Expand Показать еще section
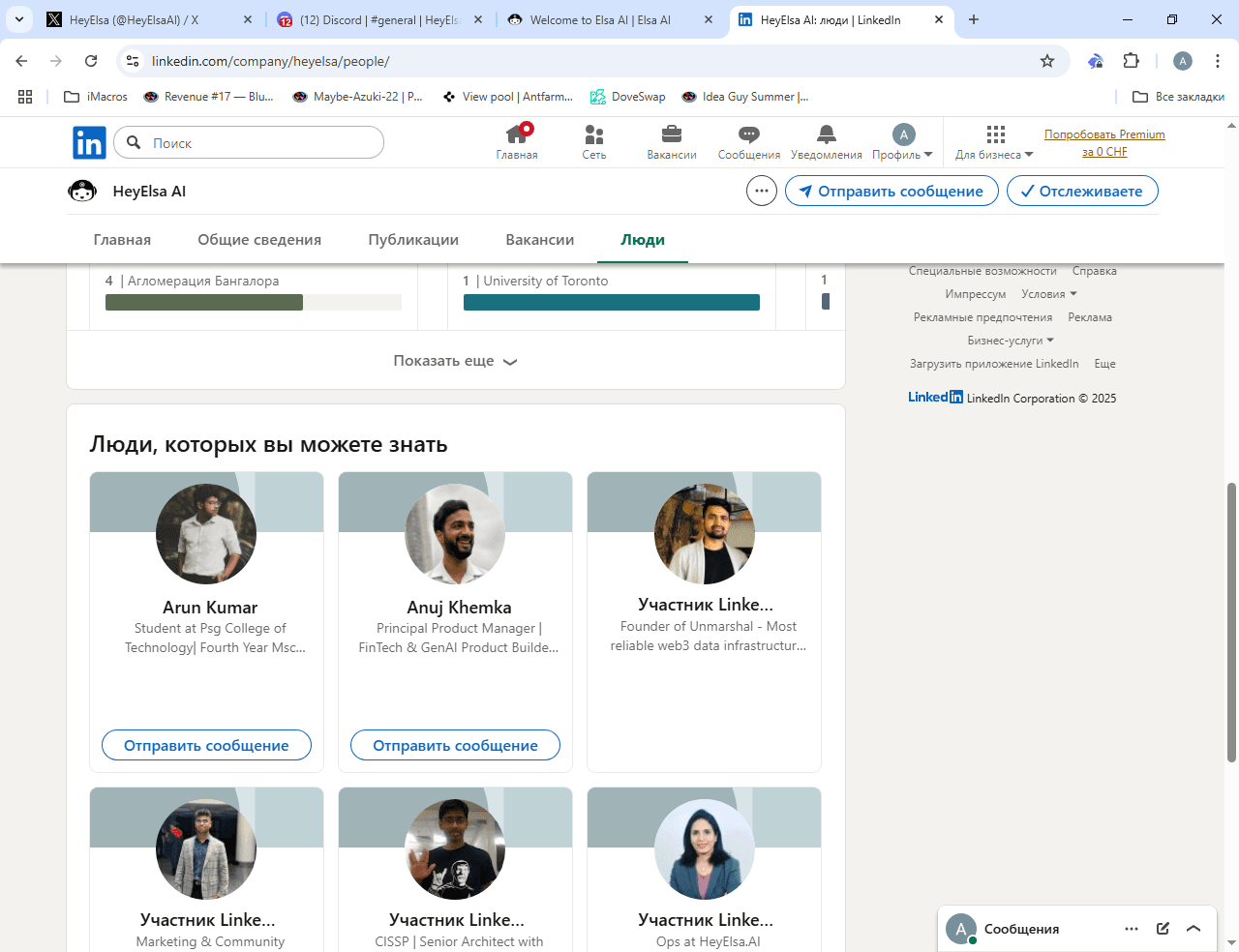The width and height of the screenshot is (1239, 952). click(x=455, y=361)
